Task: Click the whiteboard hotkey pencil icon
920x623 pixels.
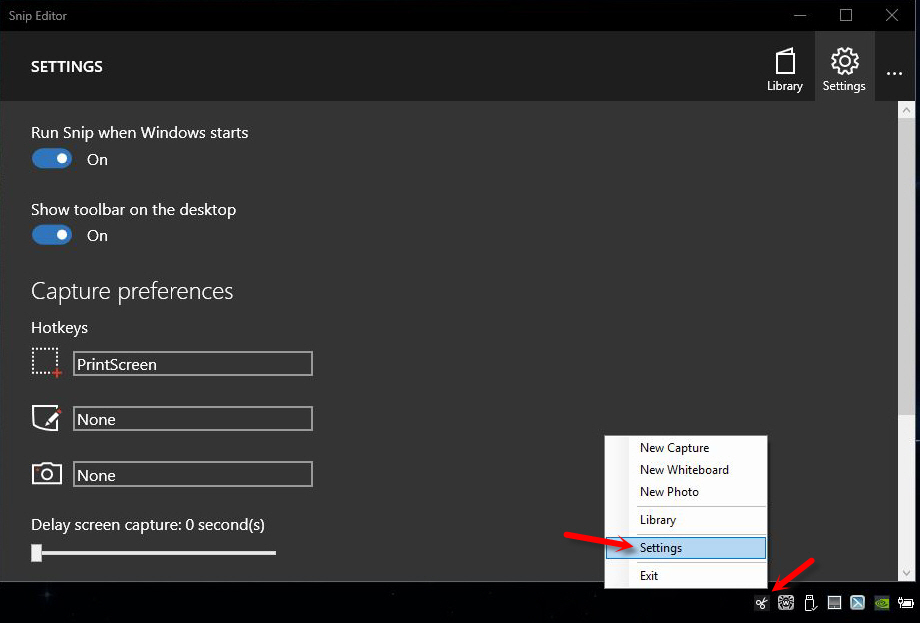Action: 46,418
